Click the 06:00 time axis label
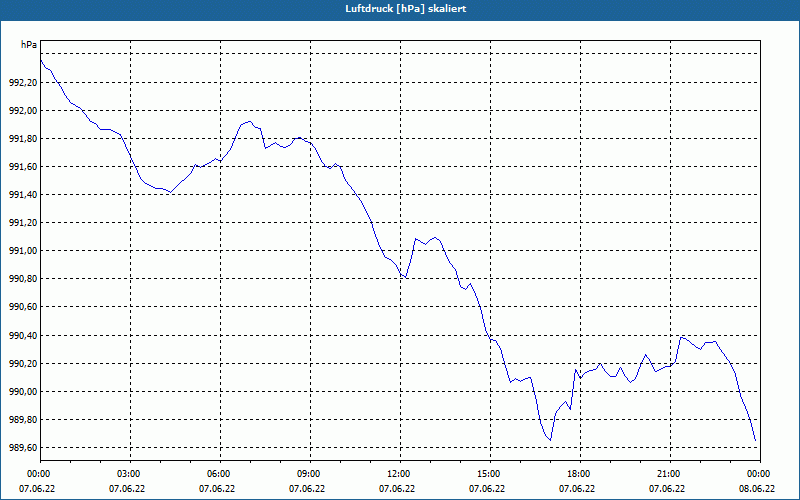The height and width of the screenshot is (500, 800). click(x=220, y=474)
